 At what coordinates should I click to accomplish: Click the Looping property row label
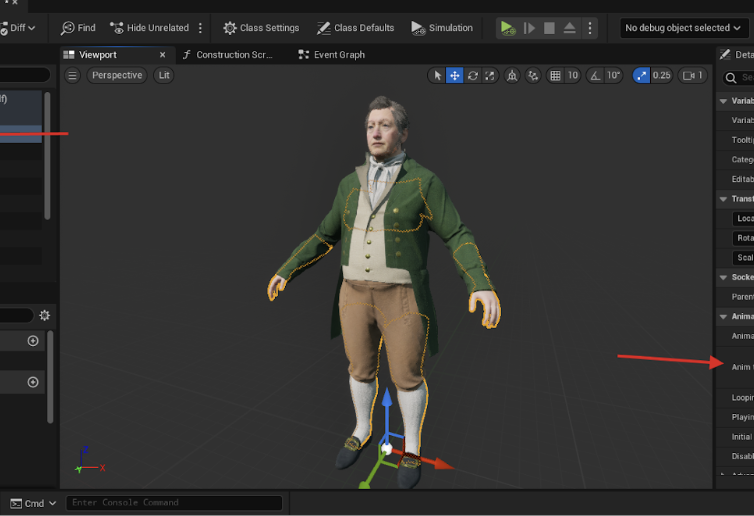[x=742, y=398]
